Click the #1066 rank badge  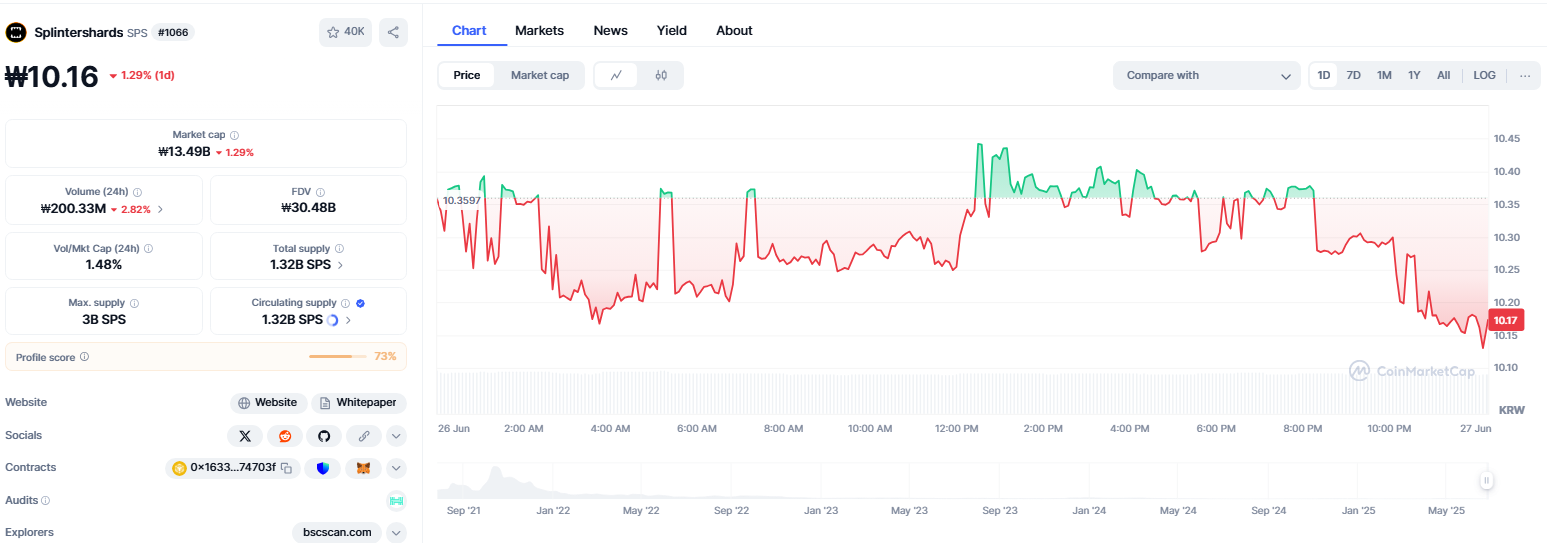click(x=173, y=32)
